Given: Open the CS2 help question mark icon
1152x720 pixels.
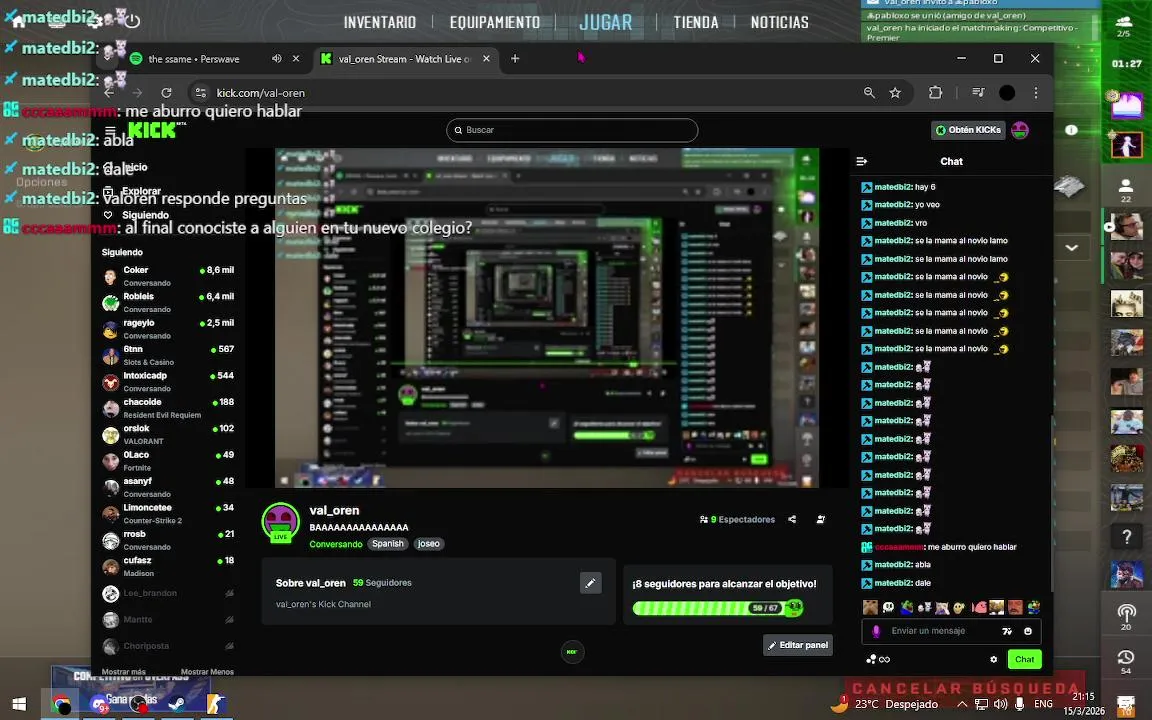Looking at the screenshot, I should pyautogui.click(x=1126, y=537).
